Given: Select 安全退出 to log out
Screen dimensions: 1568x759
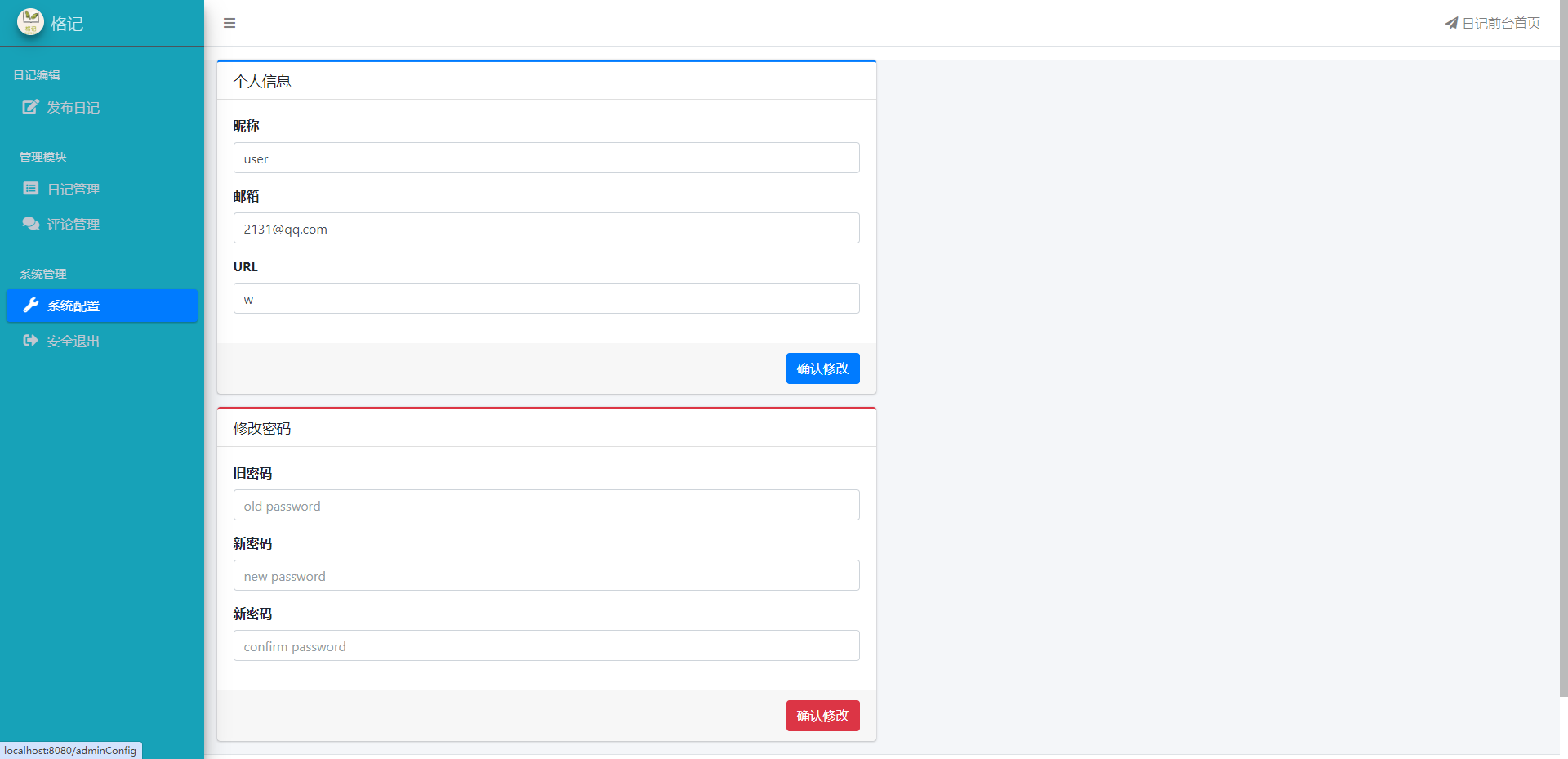Looking at the screenshot, I should click(73, 342).
